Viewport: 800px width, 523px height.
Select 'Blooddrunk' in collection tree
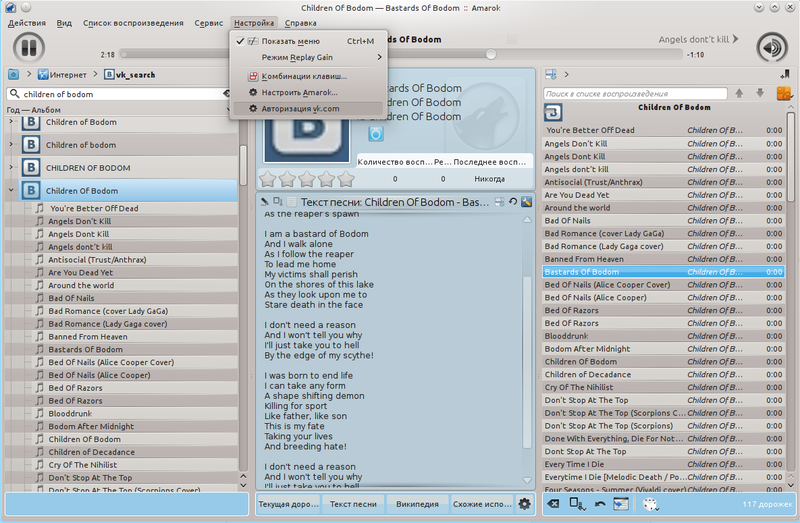point(70,413)
